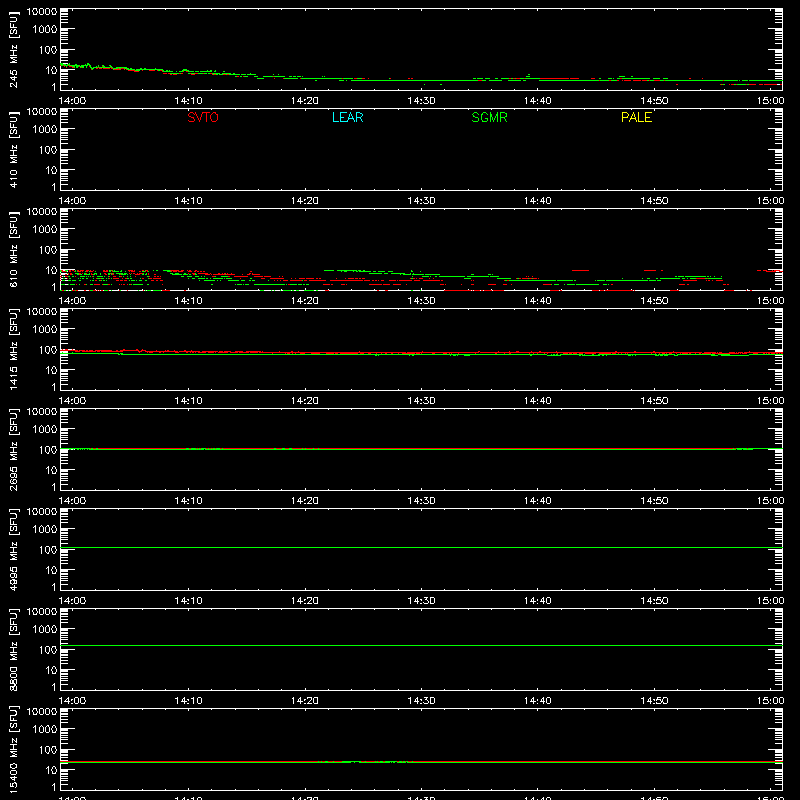Click the 1000 tick label of 410 MHz panel
This screenshot has width=800, height=800.
(x=45, y=130)
